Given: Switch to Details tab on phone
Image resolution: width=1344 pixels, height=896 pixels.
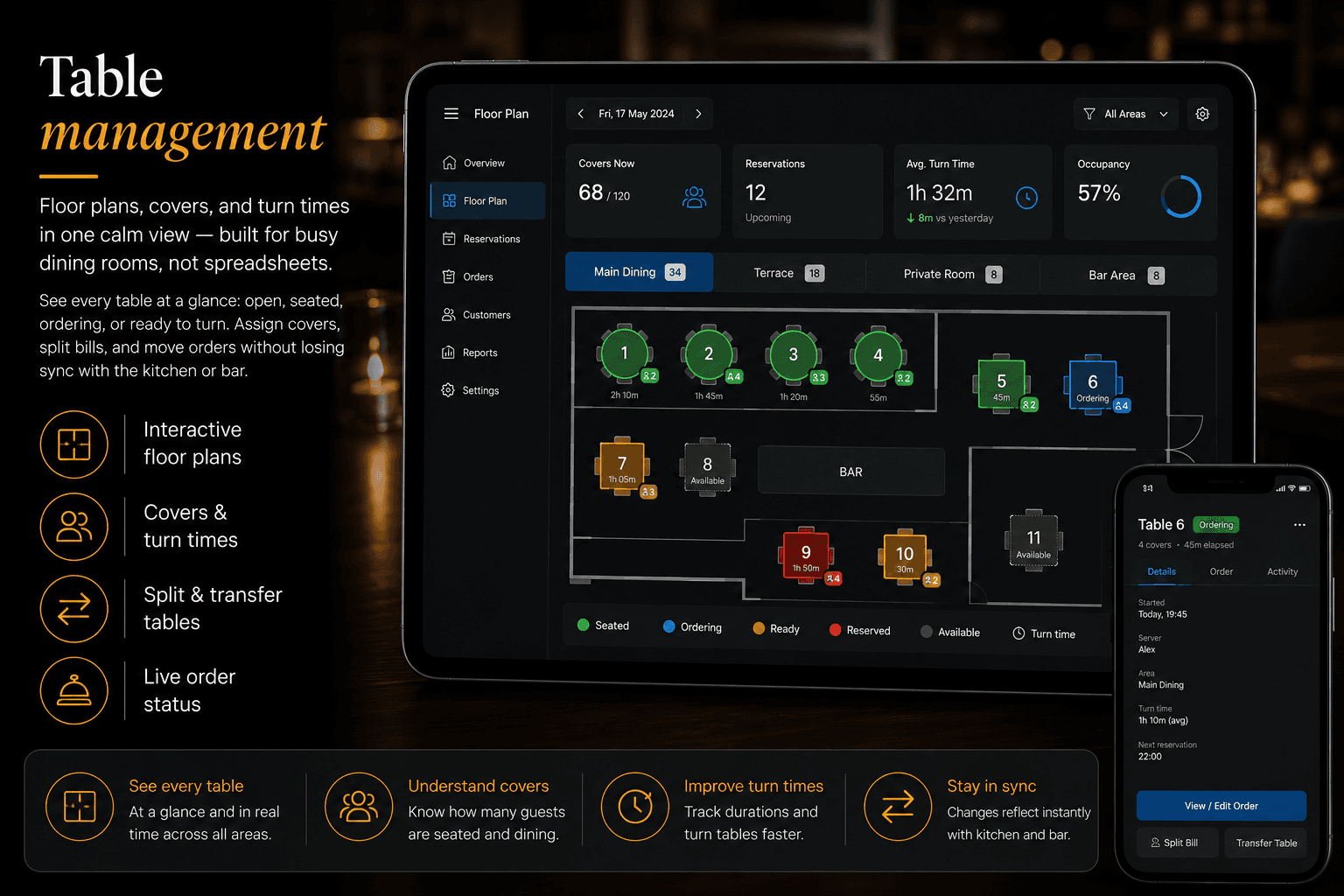Looking at the screenshot, I should (1161, 571).
